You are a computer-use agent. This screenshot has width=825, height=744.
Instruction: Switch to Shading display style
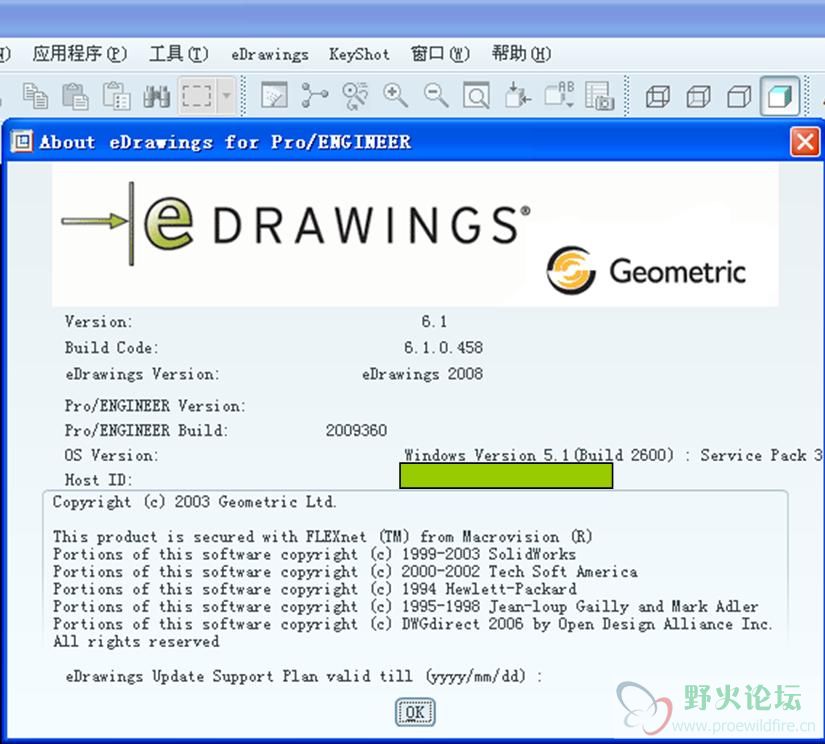[780, 96]
